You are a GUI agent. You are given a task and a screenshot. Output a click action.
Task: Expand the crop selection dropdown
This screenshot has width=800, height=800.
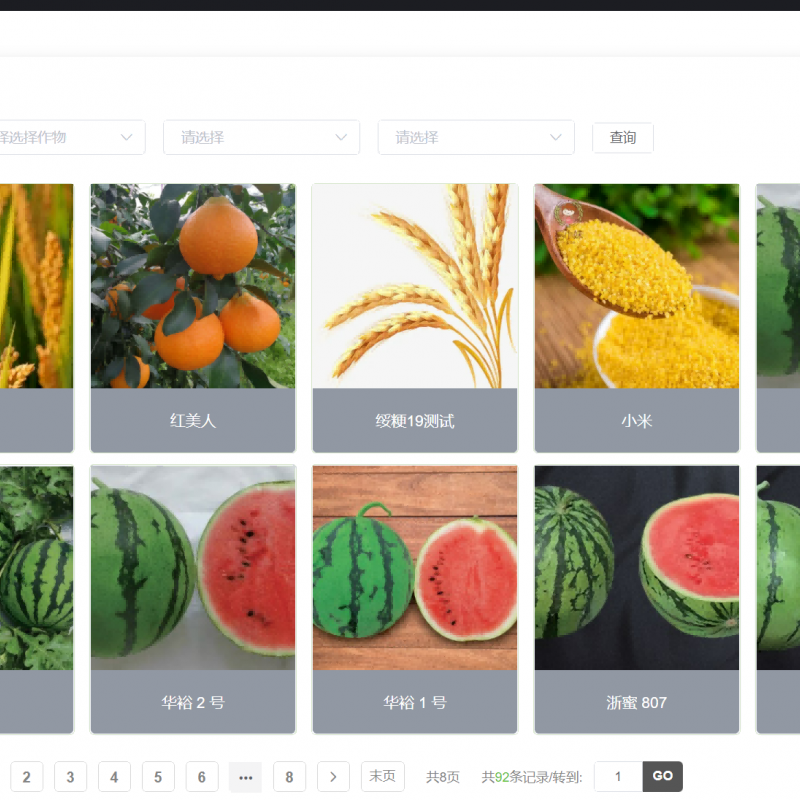(72, 137)
